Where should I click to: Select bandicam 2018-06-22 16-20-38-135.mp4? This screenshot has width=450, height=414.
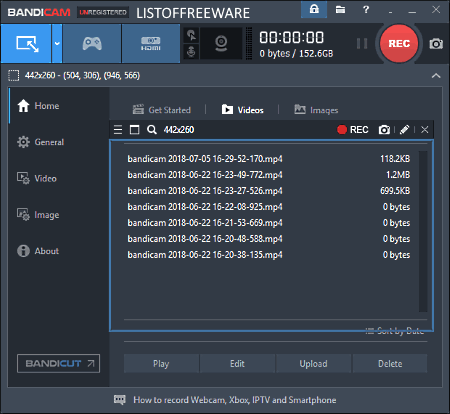(269, 255)
